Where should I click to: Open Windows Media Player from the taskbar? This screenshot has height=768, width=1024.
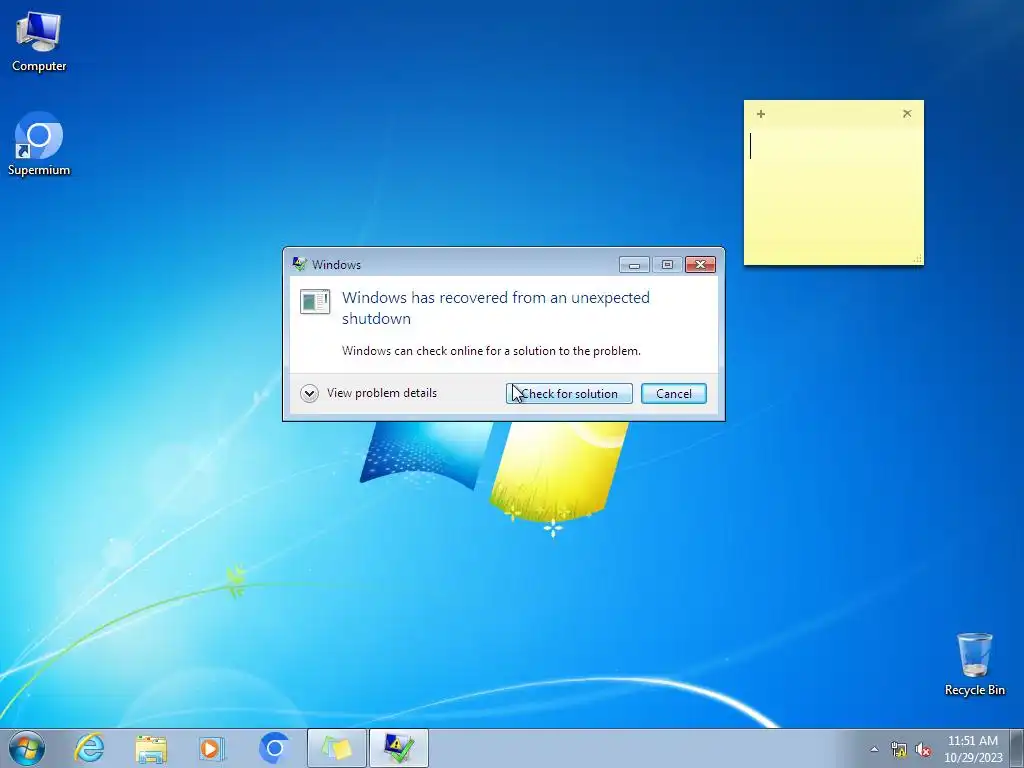pyautogui.click(x=212, y=748)
